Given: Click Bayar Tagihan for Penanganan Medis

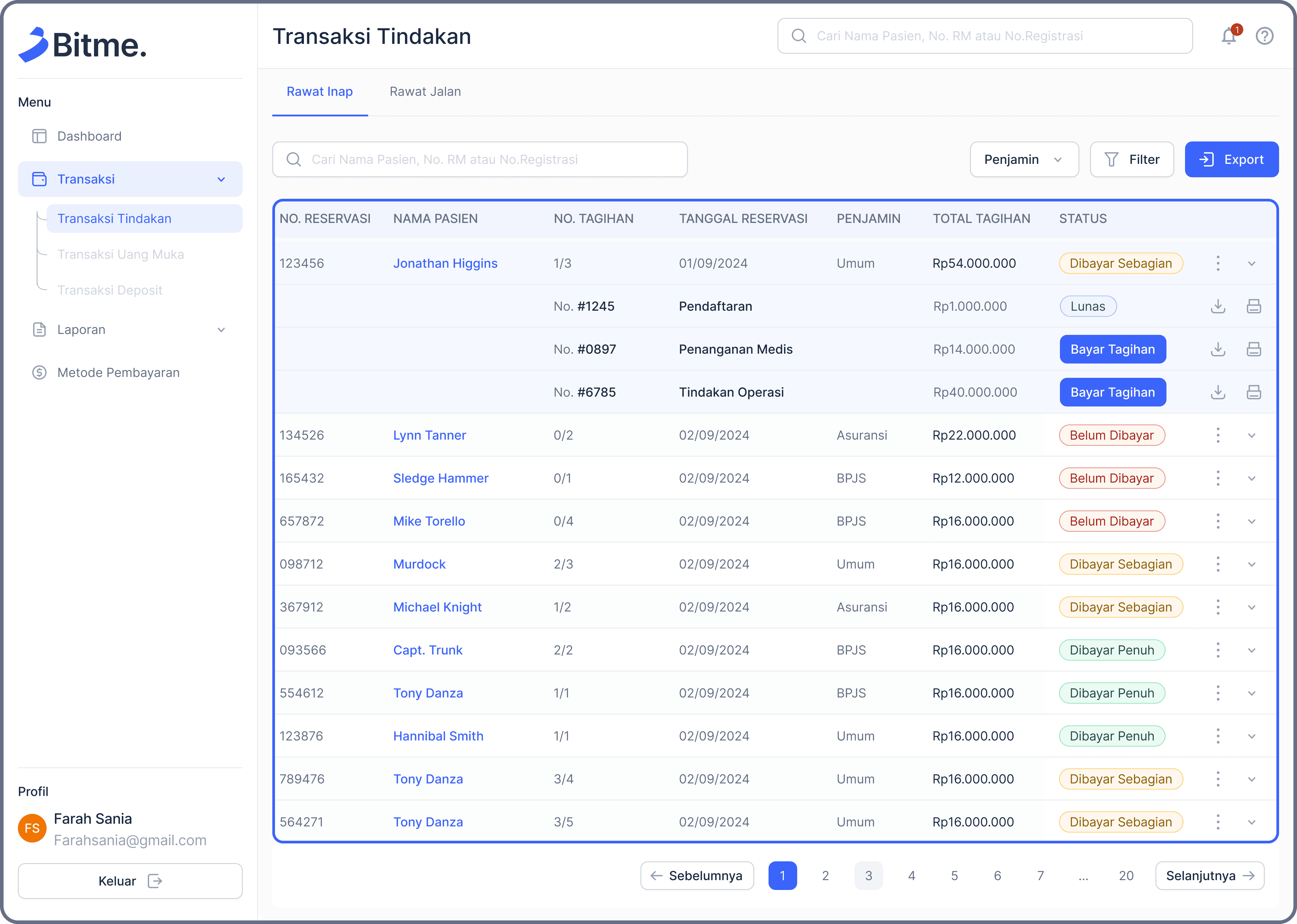Looking at the screenshot, I should tap(1112, 349).
